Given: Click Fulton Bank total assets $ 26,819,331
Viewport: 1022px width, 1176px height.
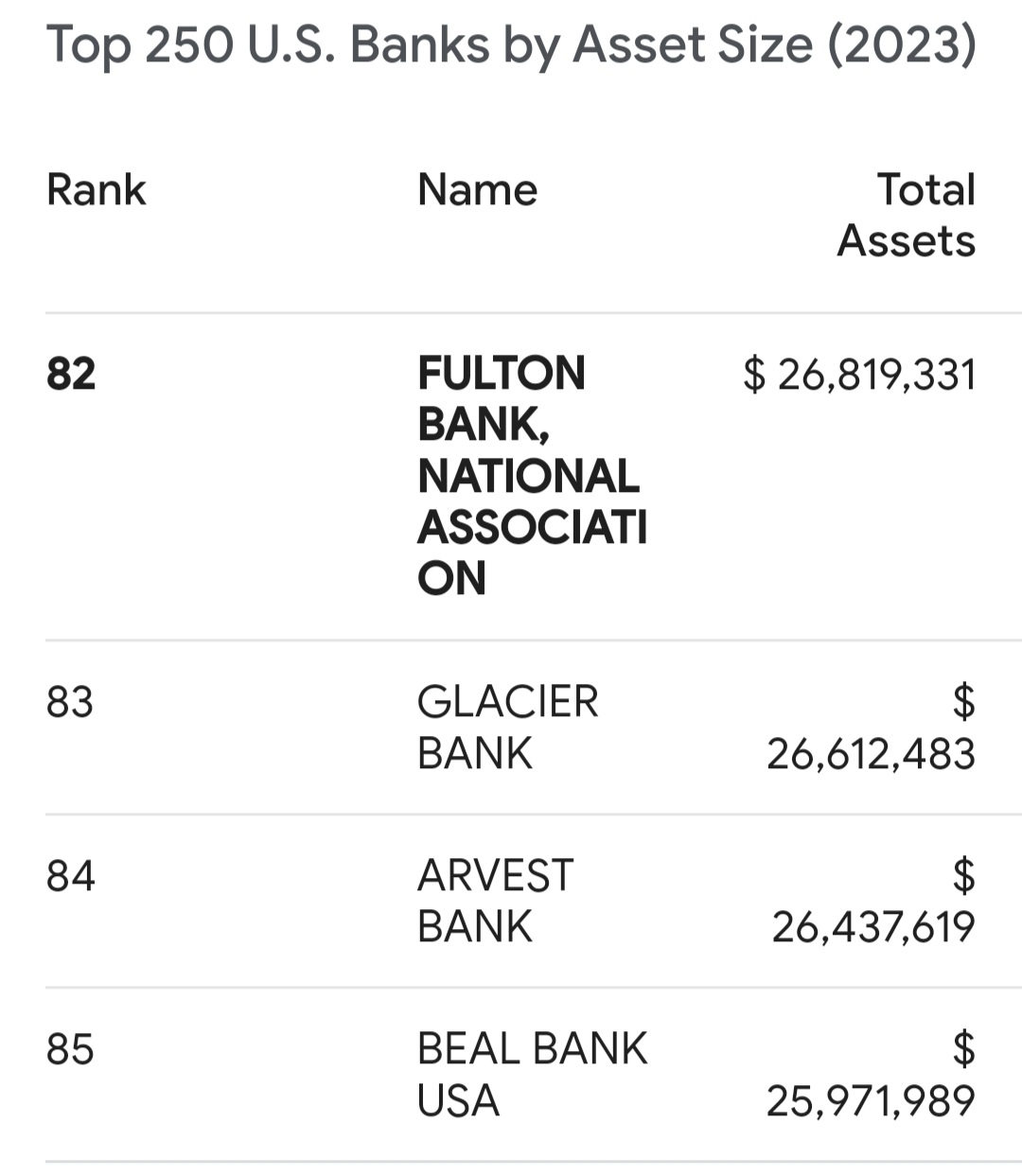Looking at the screenshot, I should click(859, 374).
